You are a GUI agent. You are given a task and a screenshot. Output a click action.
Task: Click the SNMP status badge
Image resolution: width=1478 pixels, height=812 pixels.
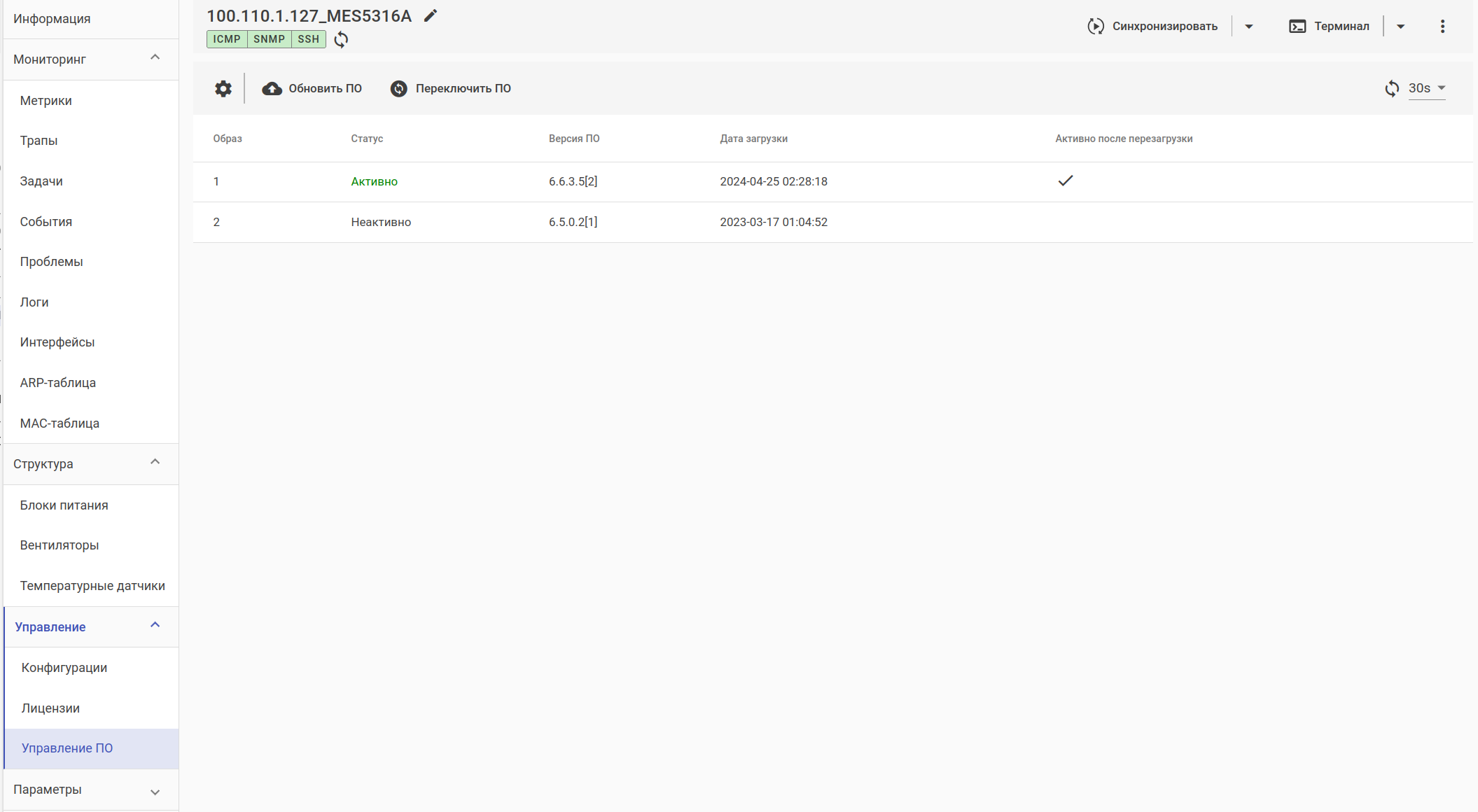coord(269,39)
